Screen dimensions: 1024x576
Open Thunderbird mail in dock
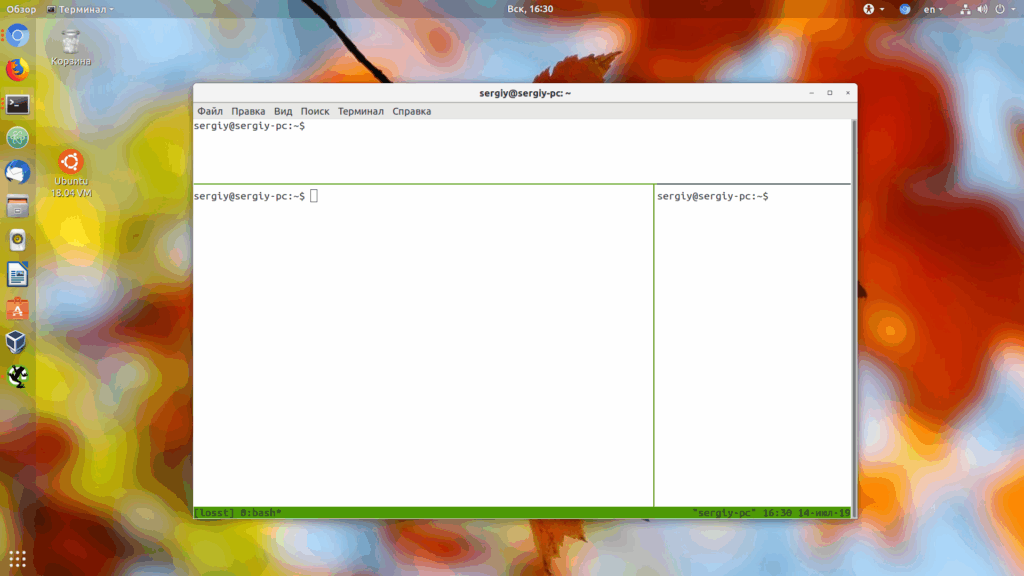[18, 172]
